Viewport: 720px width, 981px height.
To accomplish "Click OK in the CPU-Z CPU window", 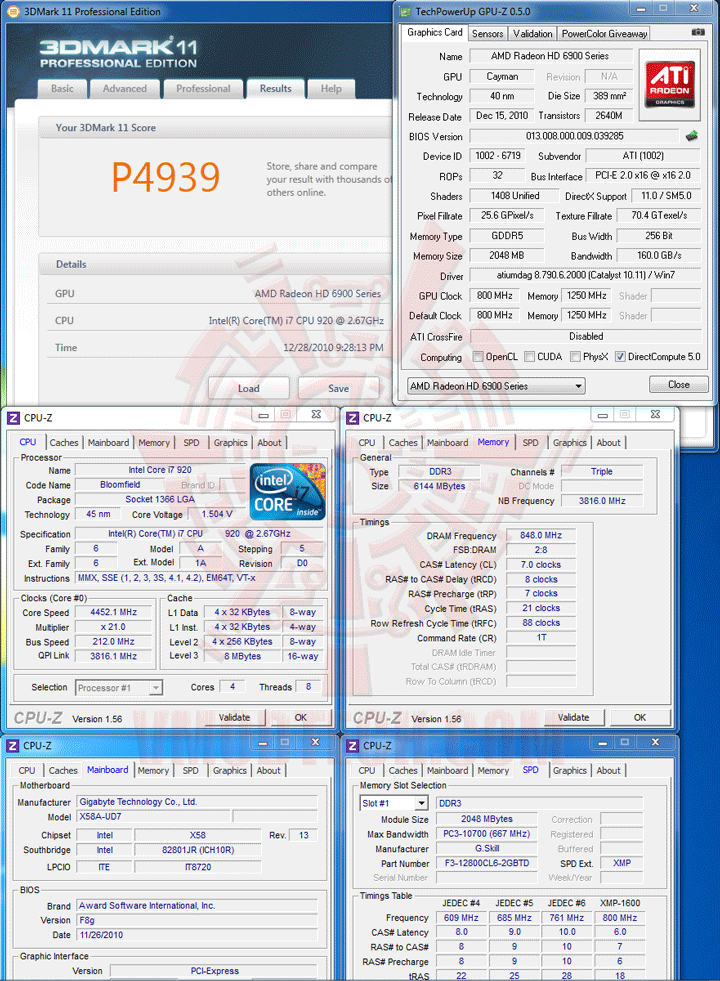I will pos(300,718).
